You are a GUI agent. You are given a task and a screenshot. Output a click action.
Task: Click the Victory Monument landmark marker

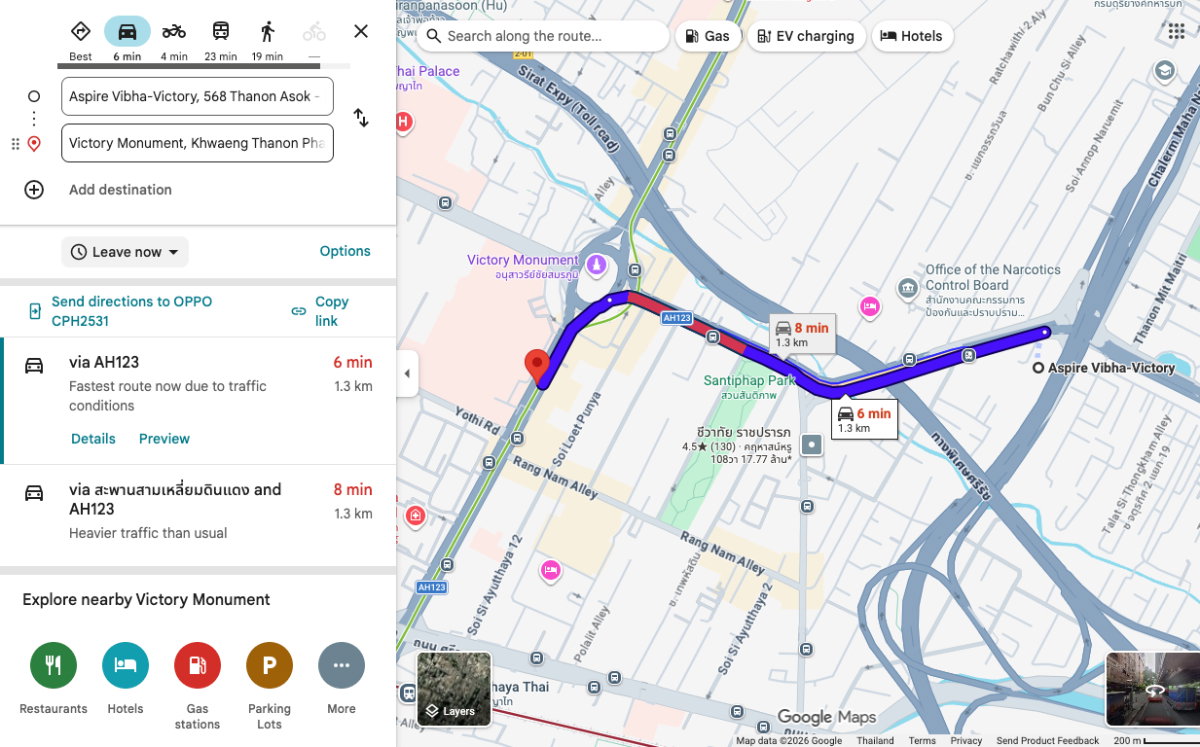597,265
